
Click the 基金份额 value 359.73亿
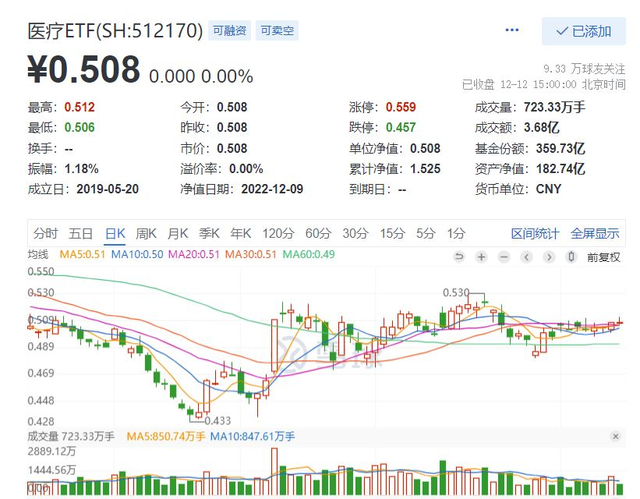tap(560, 148)
